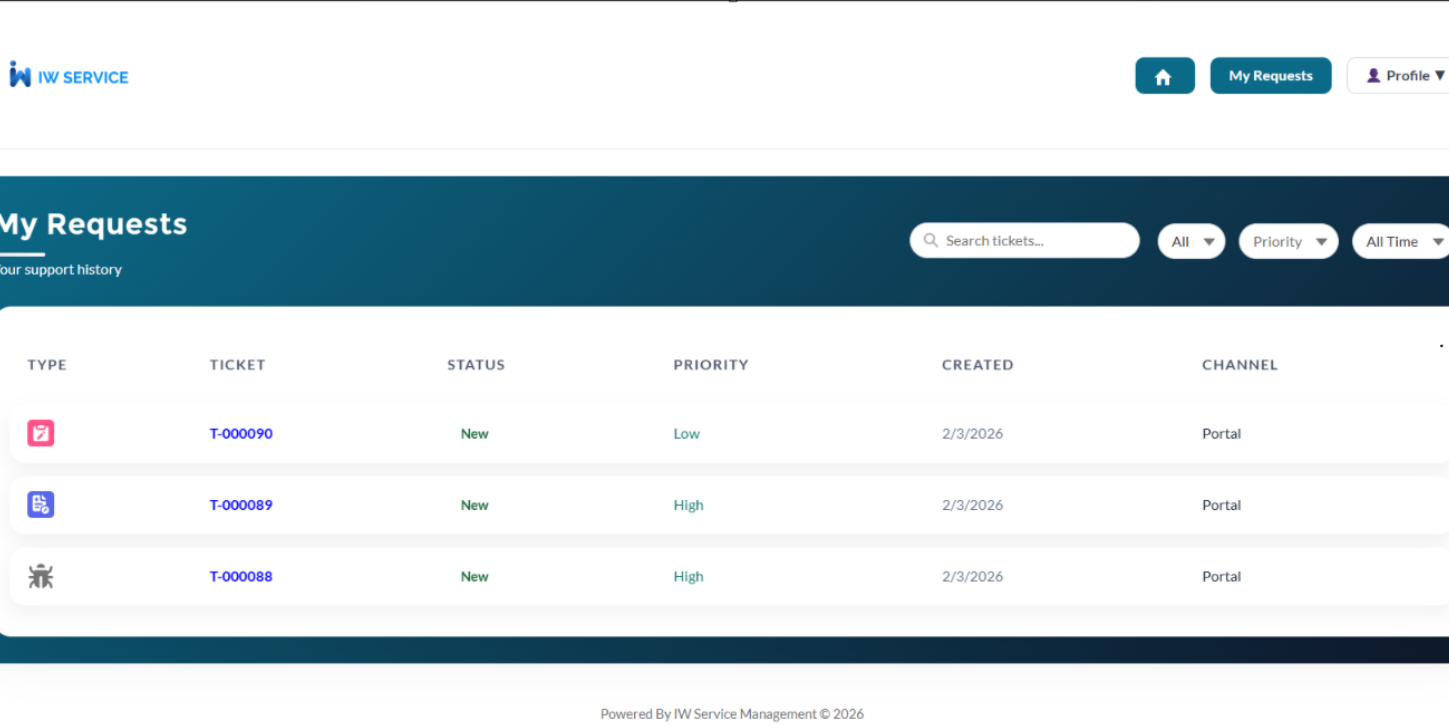The height and width of the screenshot is (727, 1449).
Task: Click New status of T-000090
Action: pyautogui.click(x=475, y=434)
